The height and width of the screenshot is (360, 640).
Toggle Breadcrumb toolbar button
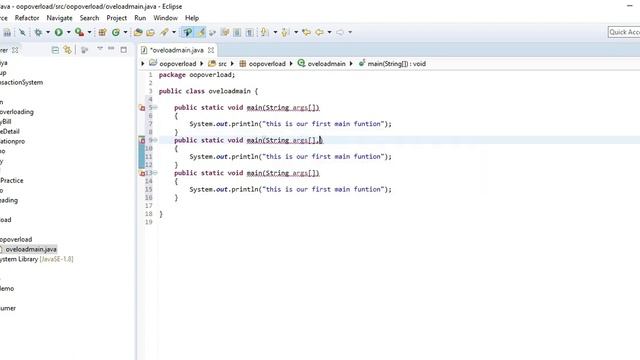pos(188,32)
